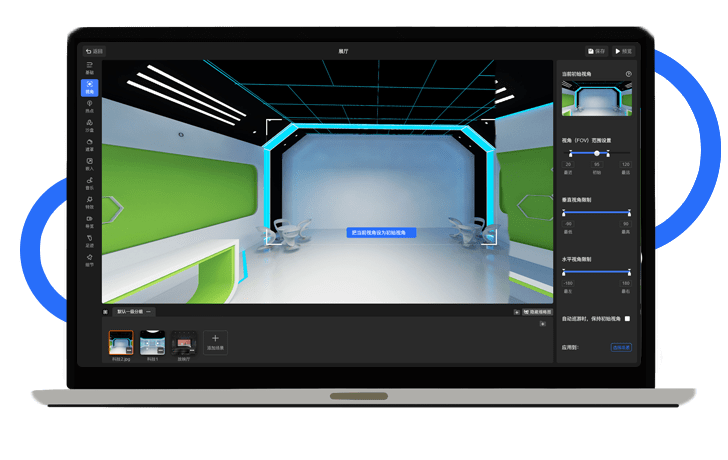Click 把当前视角设为初始视角 button in the viewport

click(382, 232)
